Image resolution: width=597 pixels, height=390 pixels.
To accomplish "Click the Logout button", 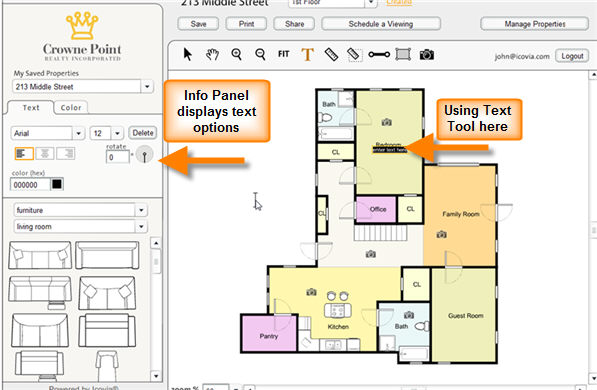I will click(572, 56).
